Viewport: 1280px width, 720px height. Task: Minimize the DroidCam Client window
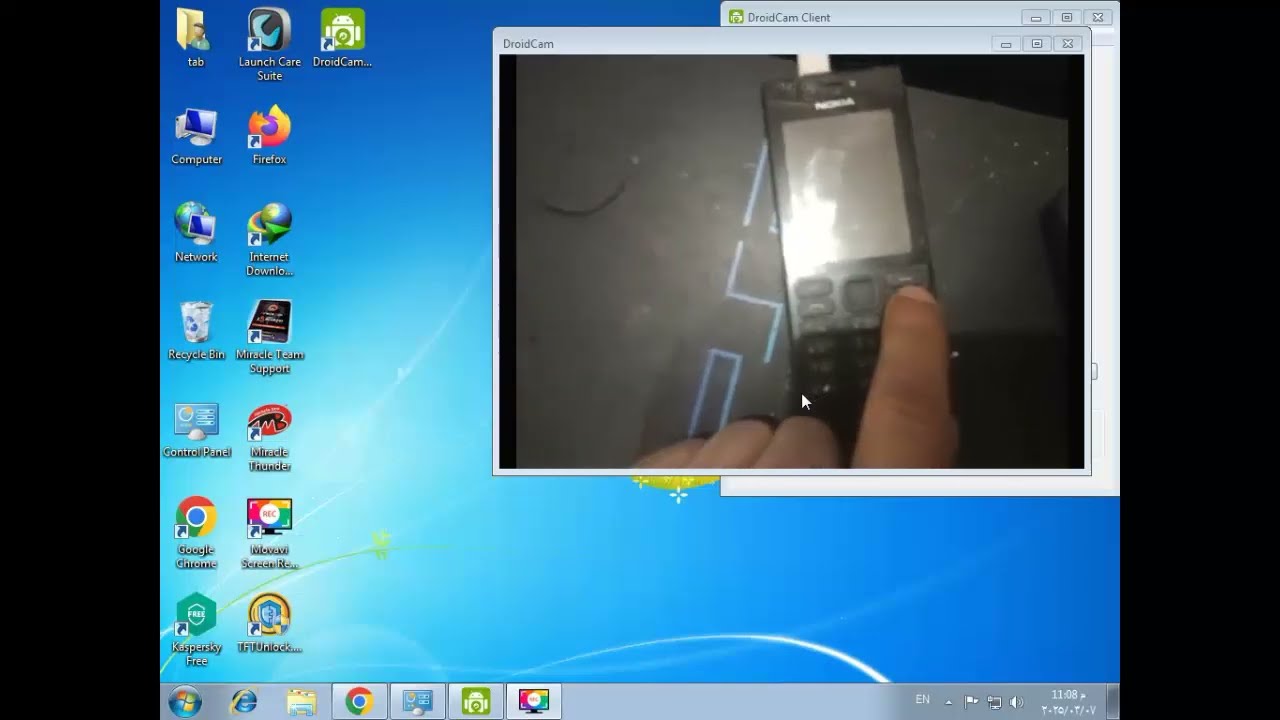coord(1036,17)
